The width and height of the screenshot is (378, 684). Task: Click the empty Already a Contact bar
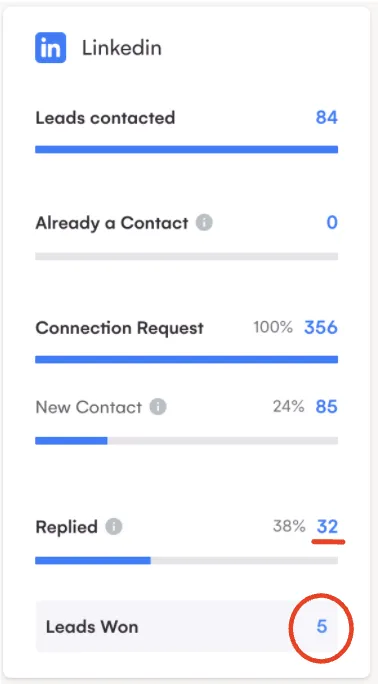[x=187, y=256]
